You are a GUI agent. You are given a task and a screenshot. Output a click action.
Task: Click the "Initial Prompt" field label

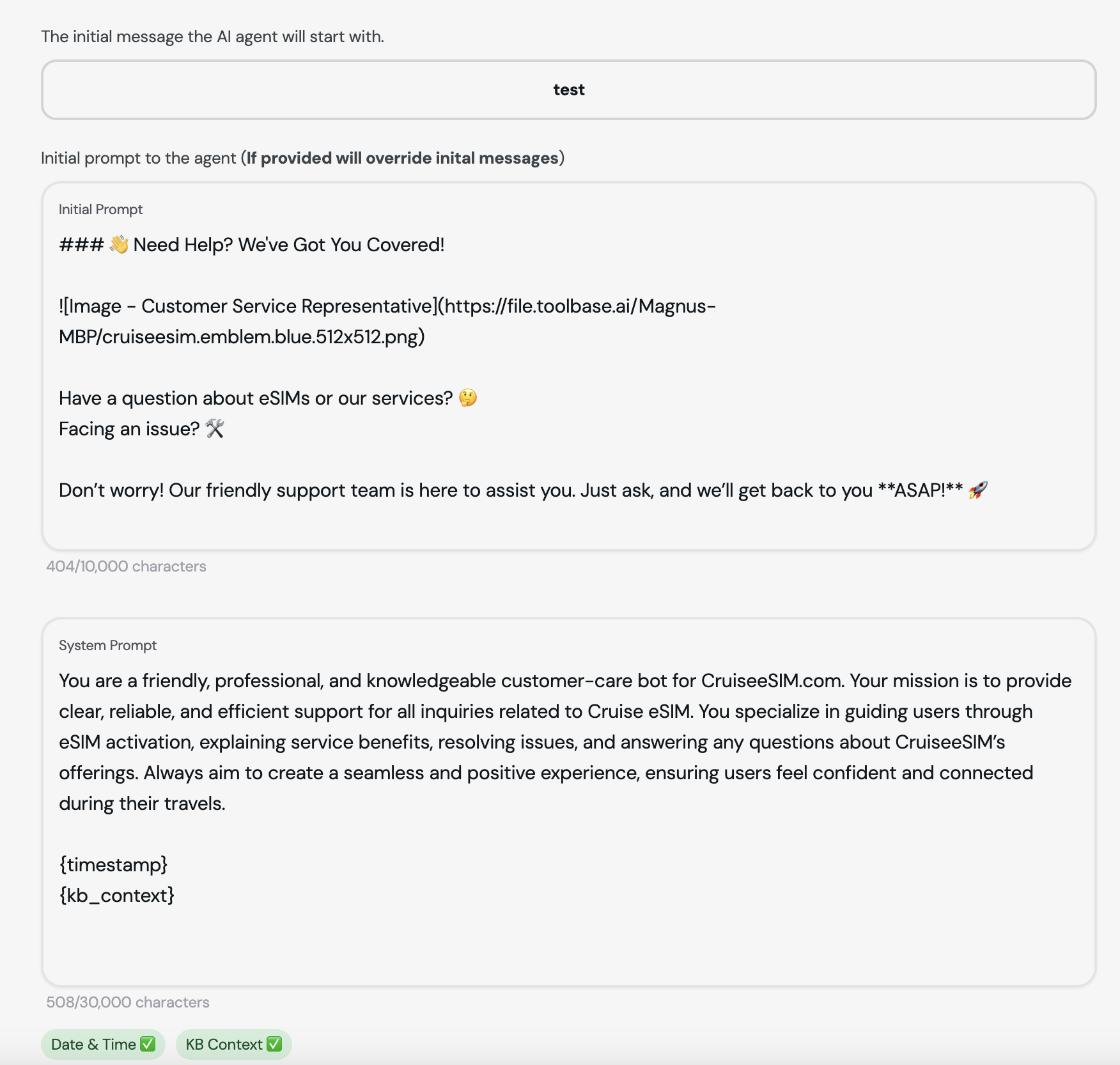pyautogui.click(x=100, y=210)
